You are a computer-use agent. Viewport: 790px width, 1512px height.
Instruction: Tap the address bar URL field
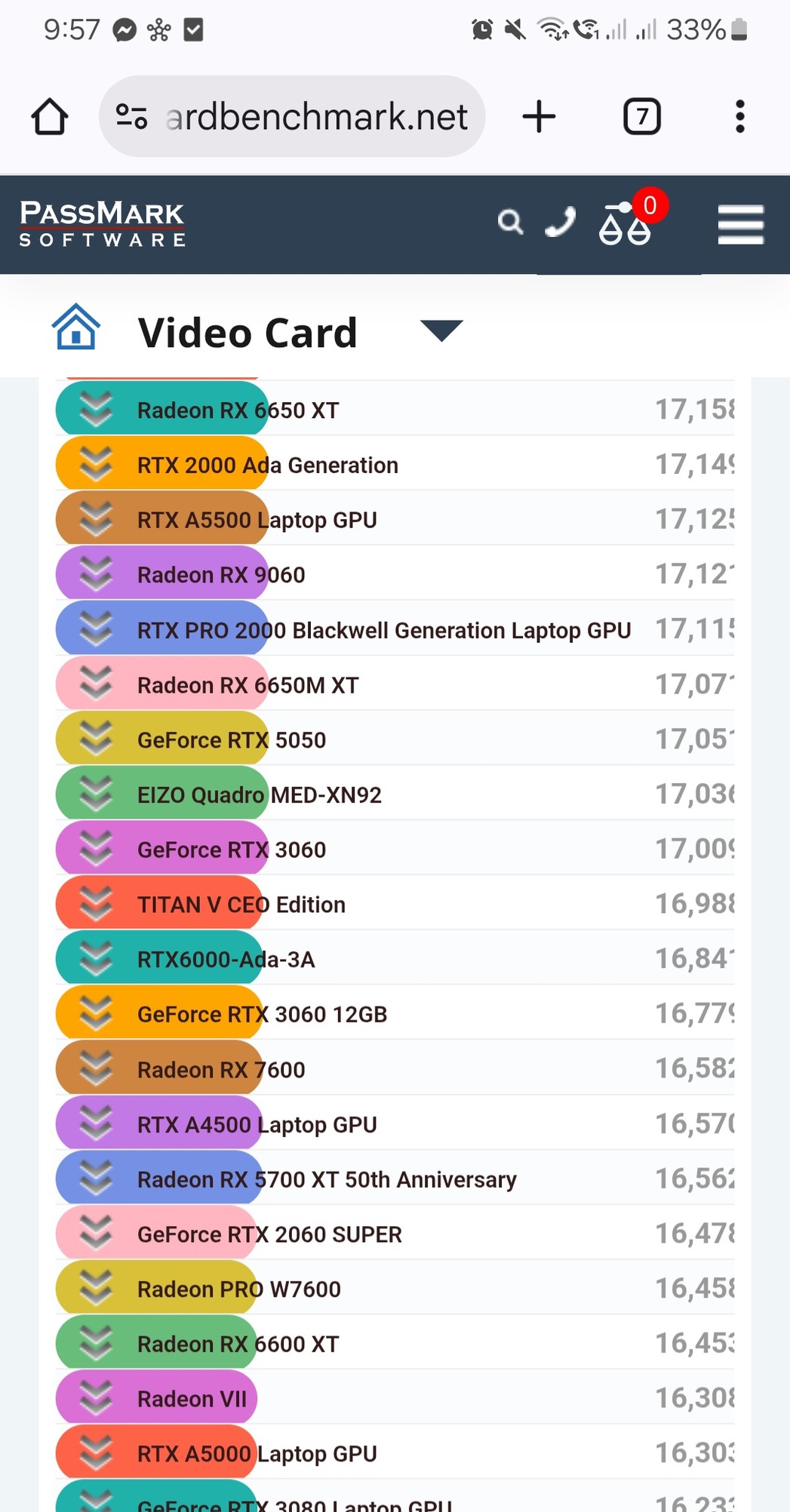(317, 117)
